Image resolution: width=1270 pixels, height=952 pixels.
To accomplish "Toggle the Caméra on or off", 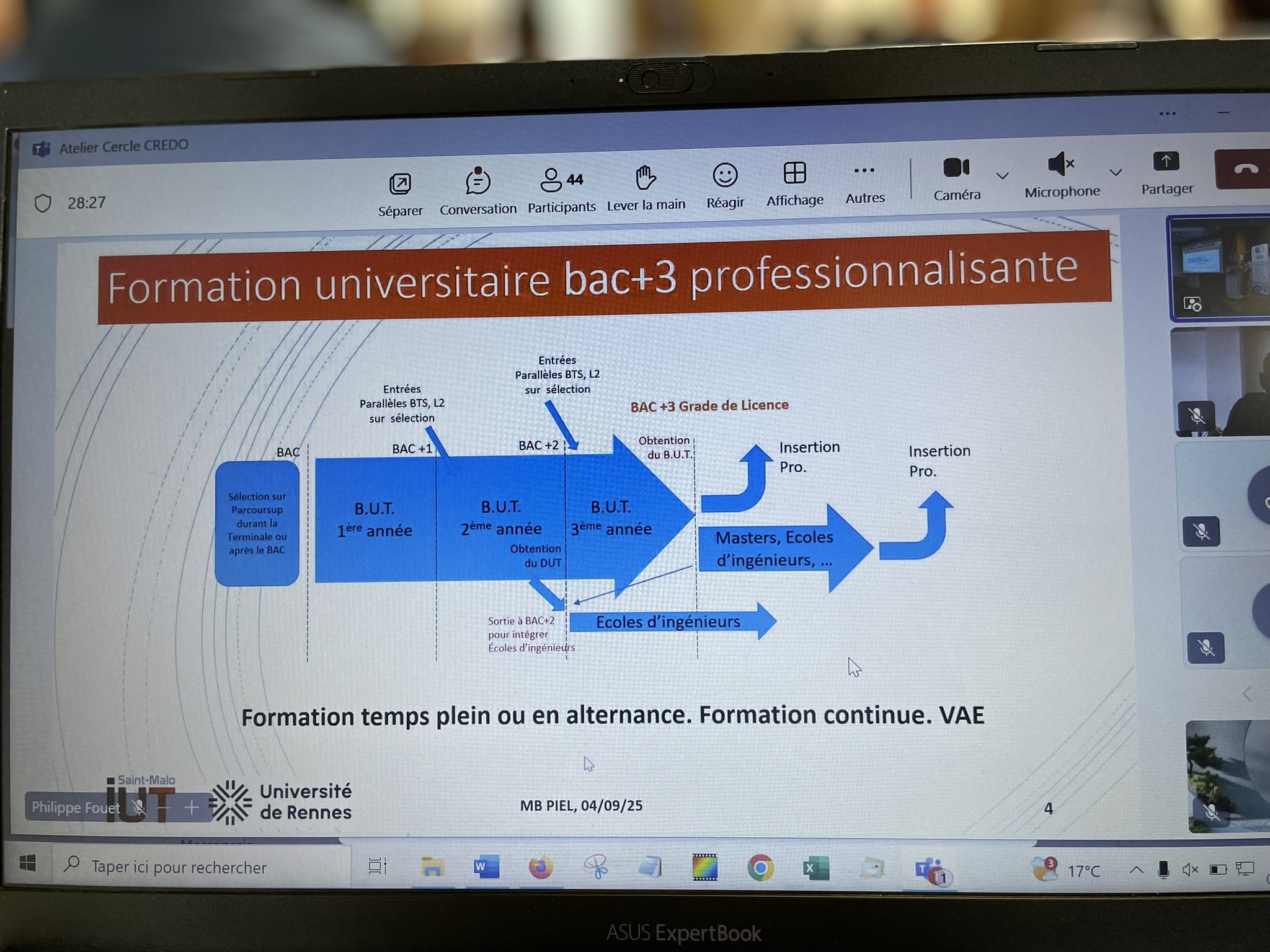I will pyautogui.click(x=956, y=168).
